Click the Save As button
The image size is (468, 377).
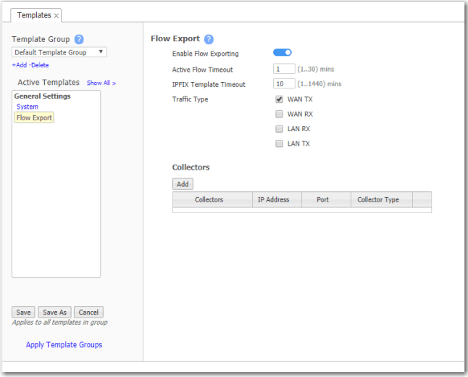click(55, 312)
